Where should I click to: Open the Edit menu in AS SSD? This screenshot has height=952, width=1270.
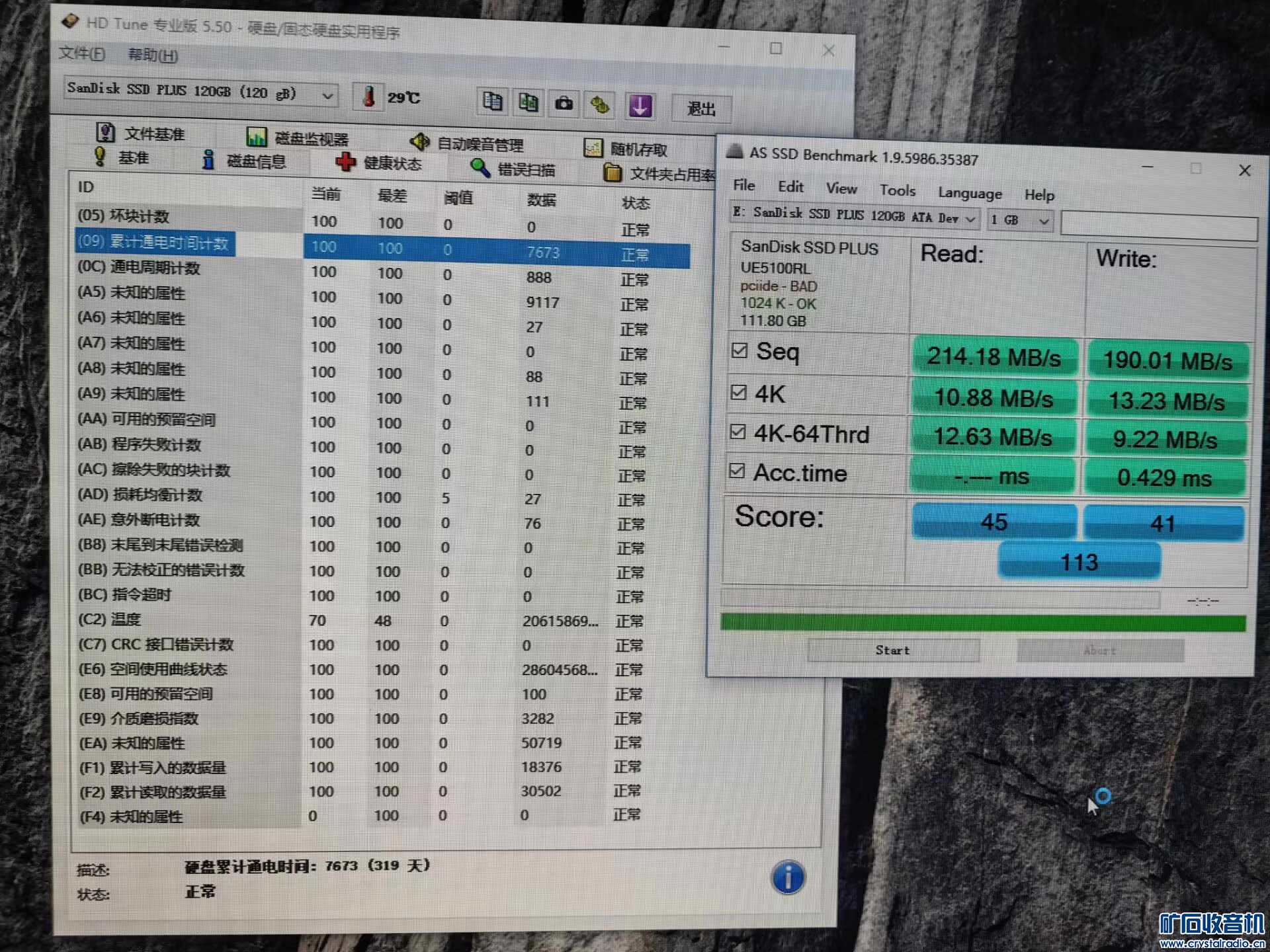pyautogui.click(x=790, y=186)
